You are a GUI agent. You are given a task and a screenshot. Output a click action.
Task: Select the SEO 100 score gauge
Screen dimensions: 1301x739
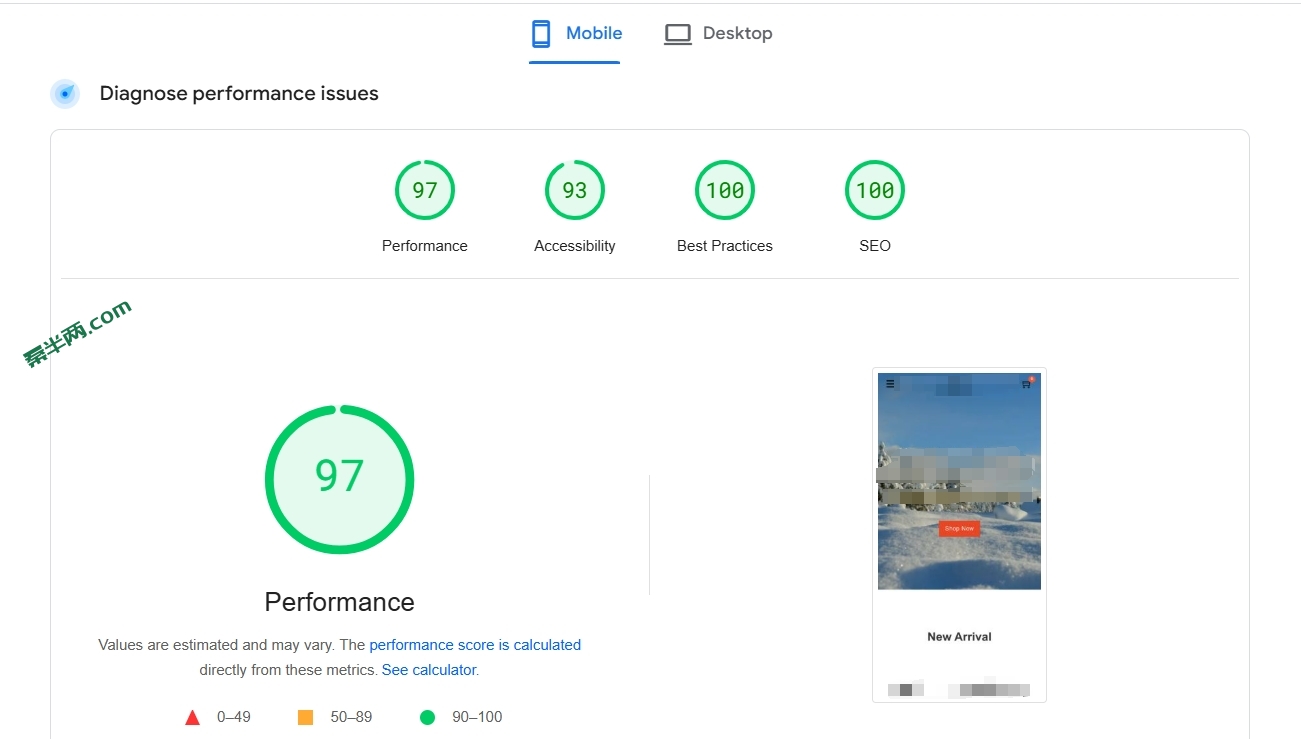coord(875,190)
